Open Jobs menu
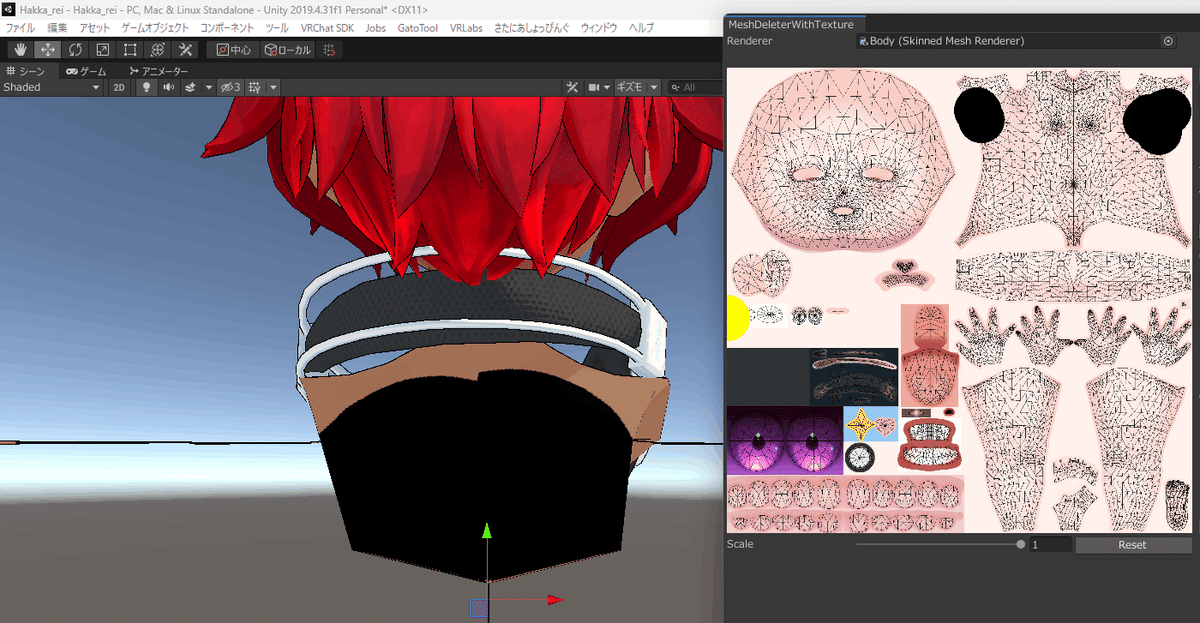 pos(376,28)
